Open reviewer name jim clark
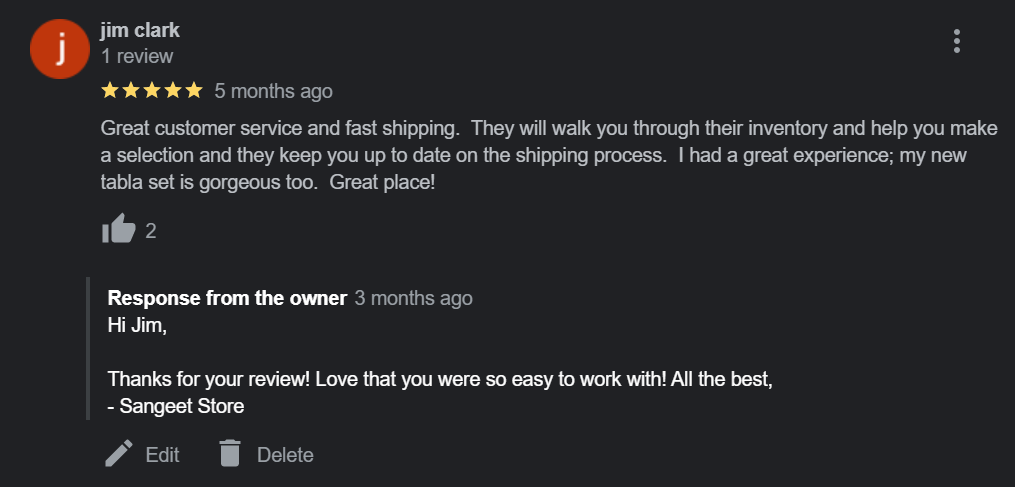Viewport: 1015px width, 487px height. (x=140, y=30)
